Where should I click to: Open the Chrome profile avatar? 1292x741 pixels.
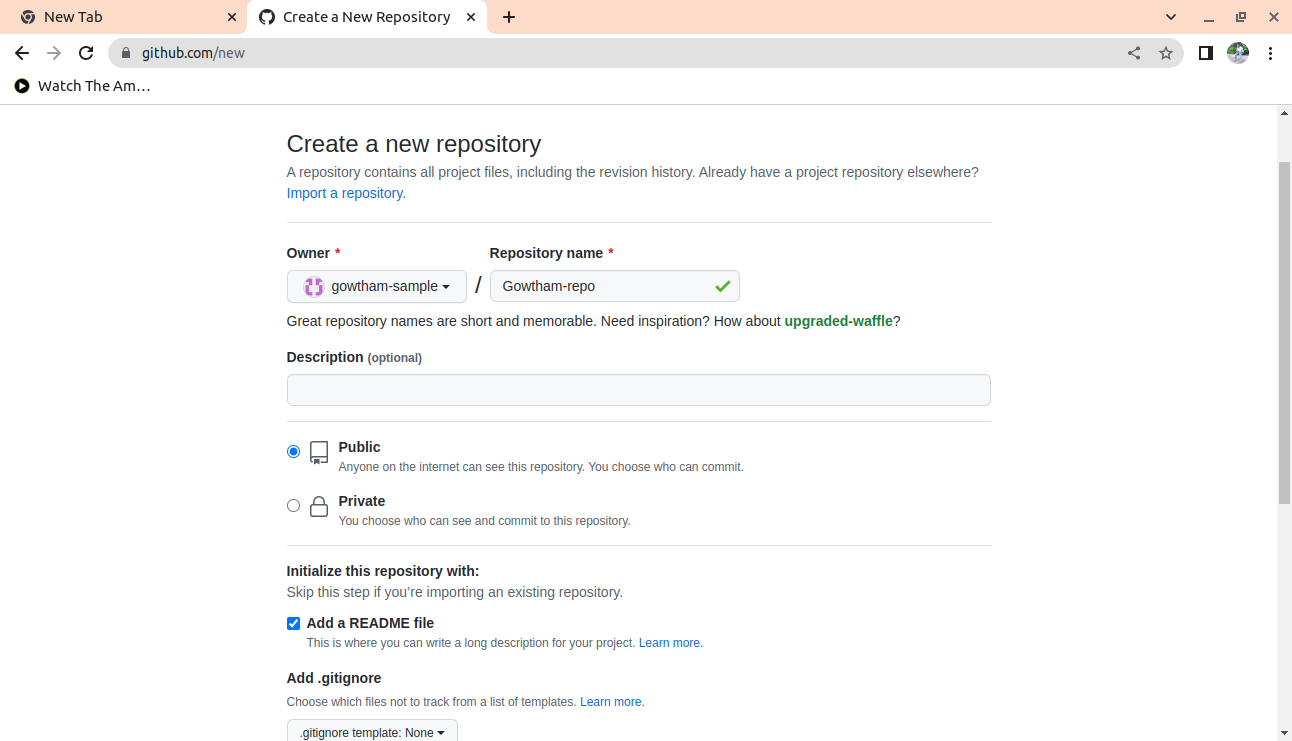pyautogui.click(x=1238, y=53)
